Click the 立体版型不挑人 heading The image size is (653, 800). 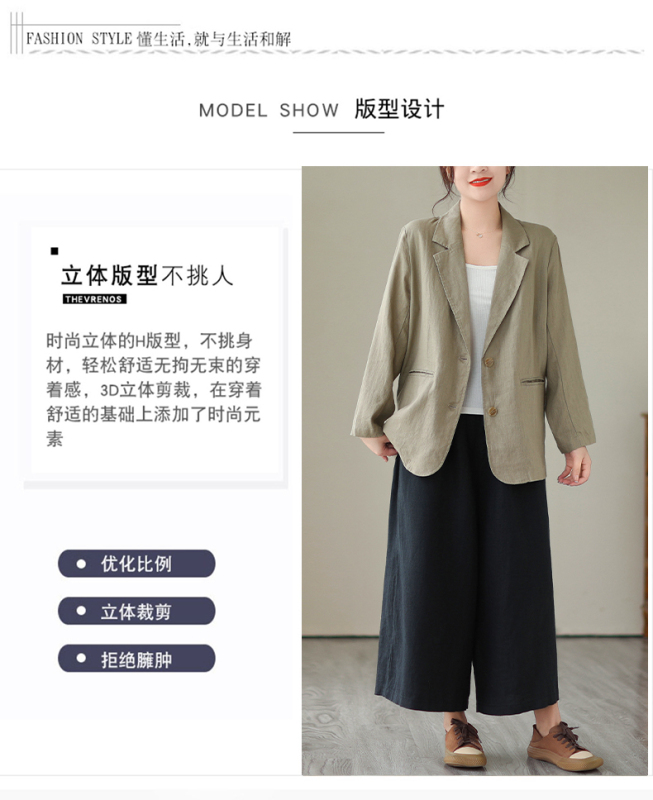[x=147, y=276]
